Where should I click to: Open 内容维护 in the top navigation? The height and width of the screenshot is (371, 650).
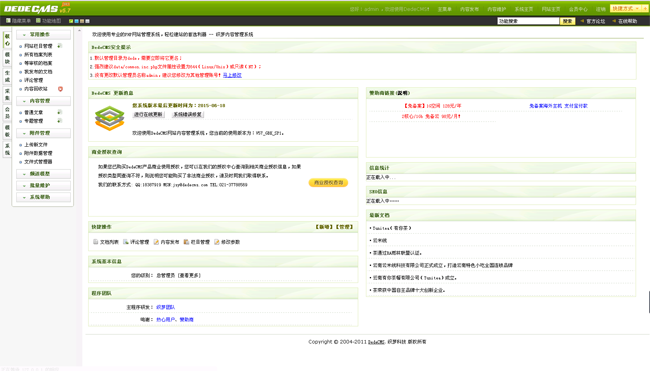pos(497,9)
